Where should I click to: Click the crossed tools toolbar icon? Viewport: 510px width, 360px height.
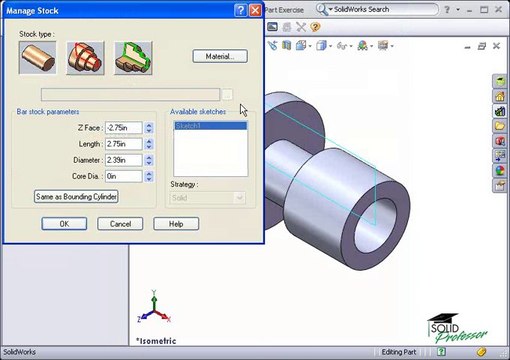click(x=301, y=27)
